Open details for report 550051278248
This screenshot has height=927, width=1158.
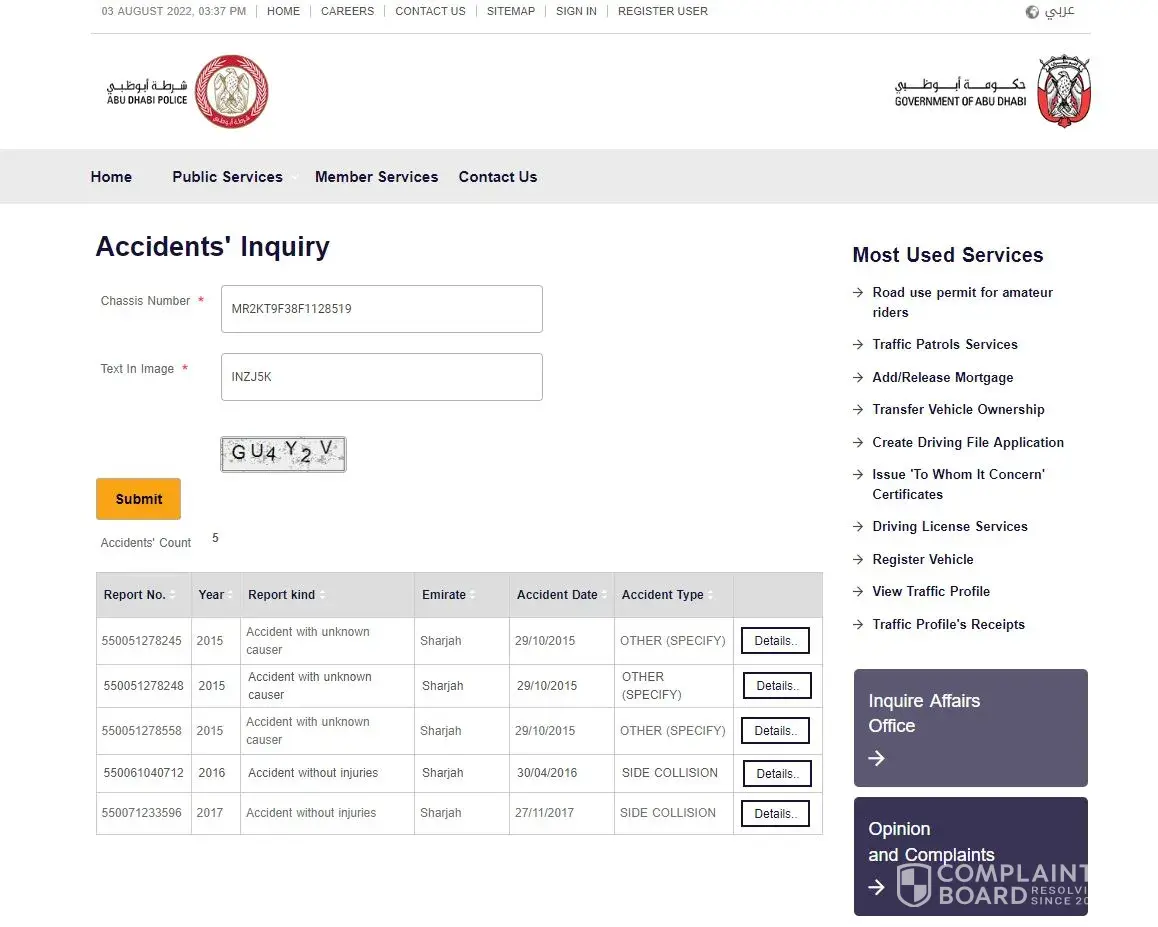point(777,685)
